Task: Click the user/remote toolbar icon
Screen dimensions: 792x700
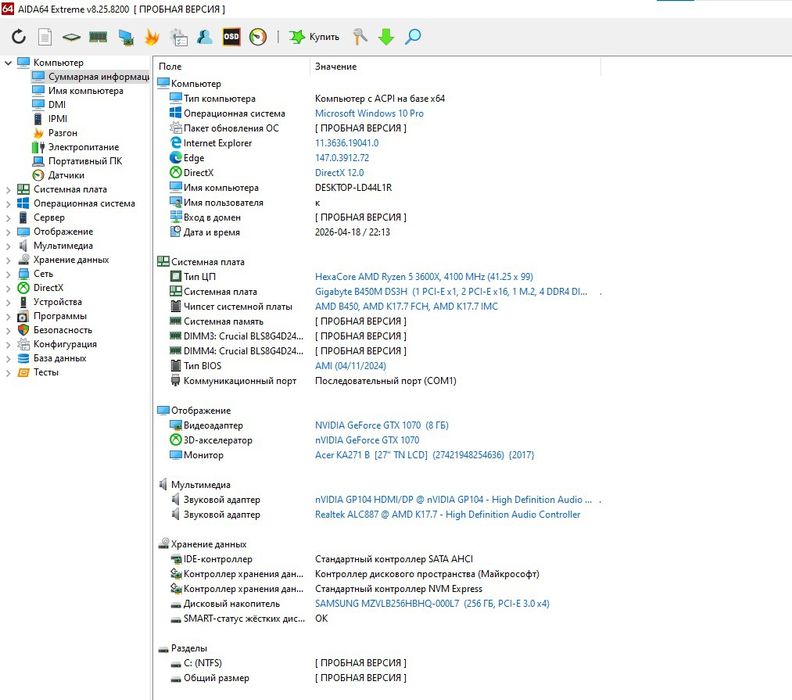Action: click(205, 36)
